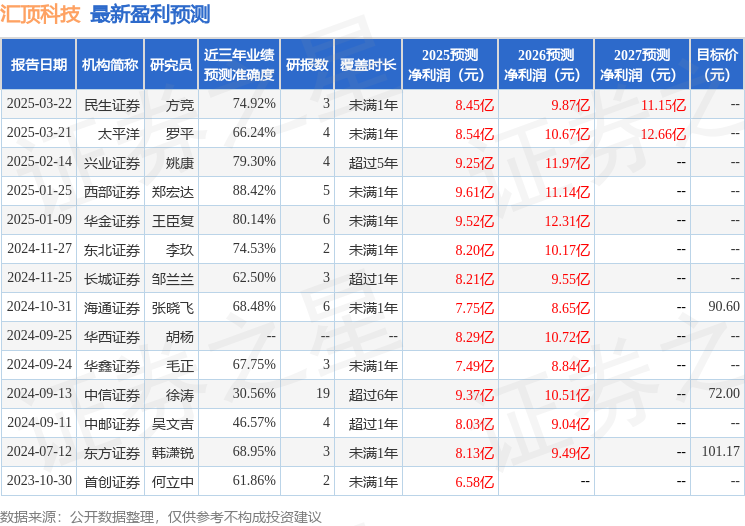Click 首创证券 institution cell

tap(112, 482)
